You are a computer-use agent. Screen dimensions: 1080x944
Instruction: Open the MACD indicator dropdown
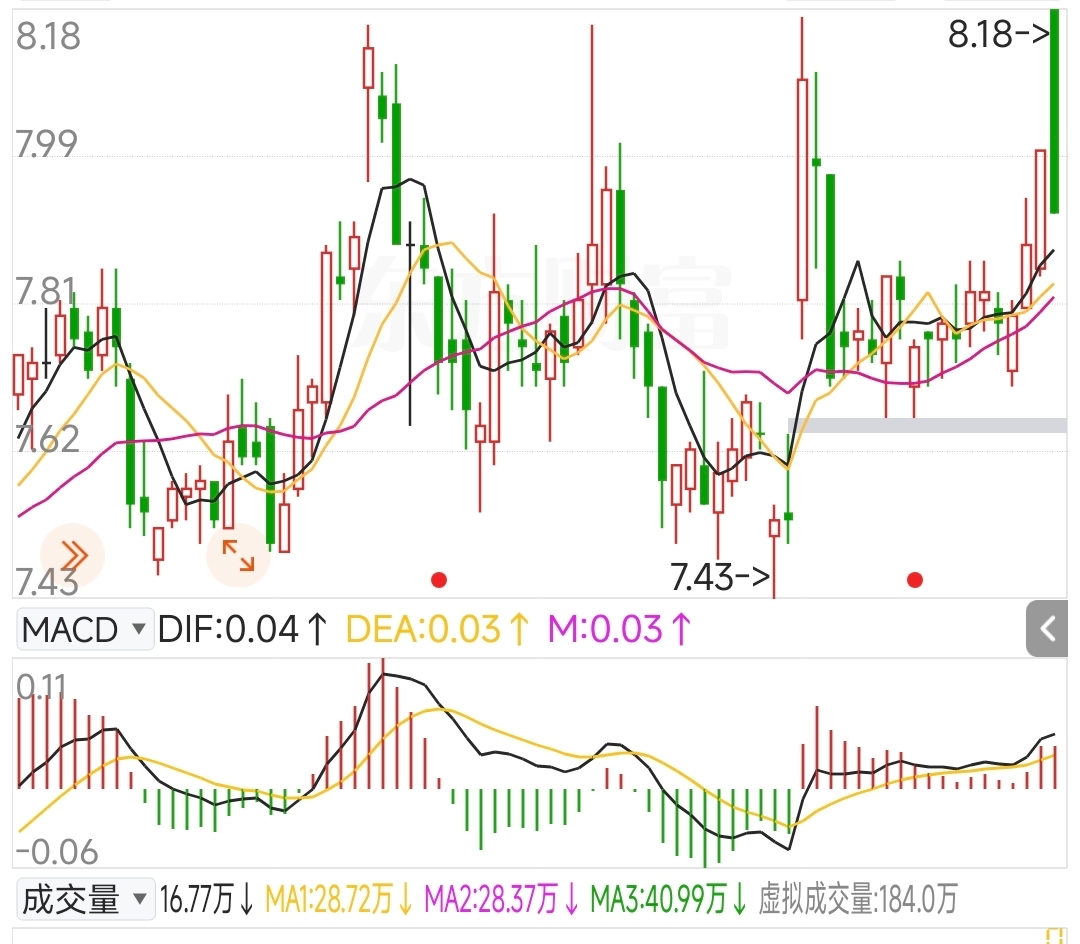(x=85, y=629)
